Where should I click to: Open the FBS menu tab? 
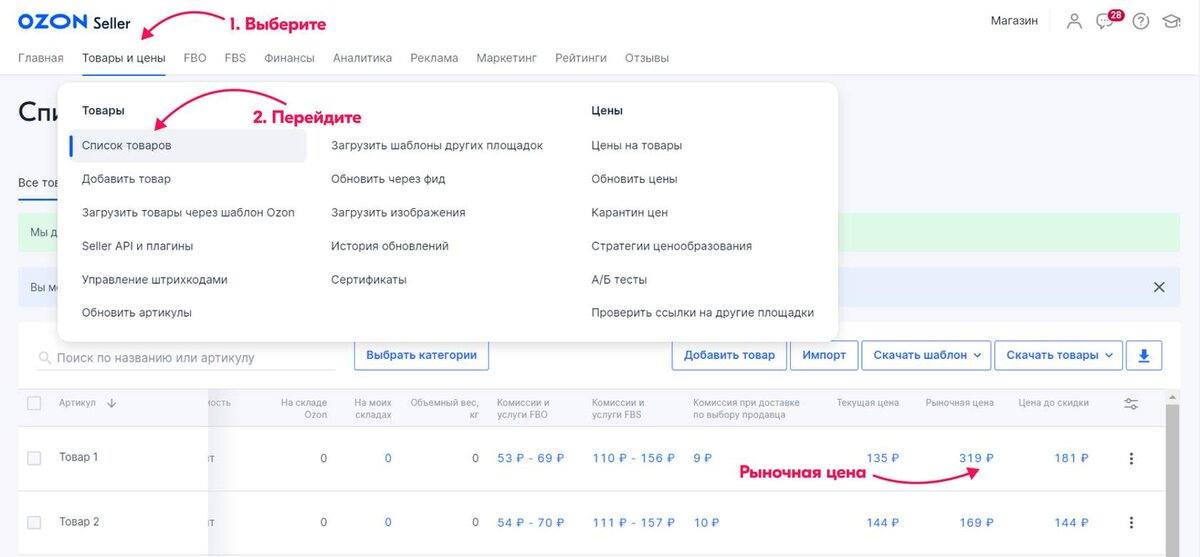[235, 58]
